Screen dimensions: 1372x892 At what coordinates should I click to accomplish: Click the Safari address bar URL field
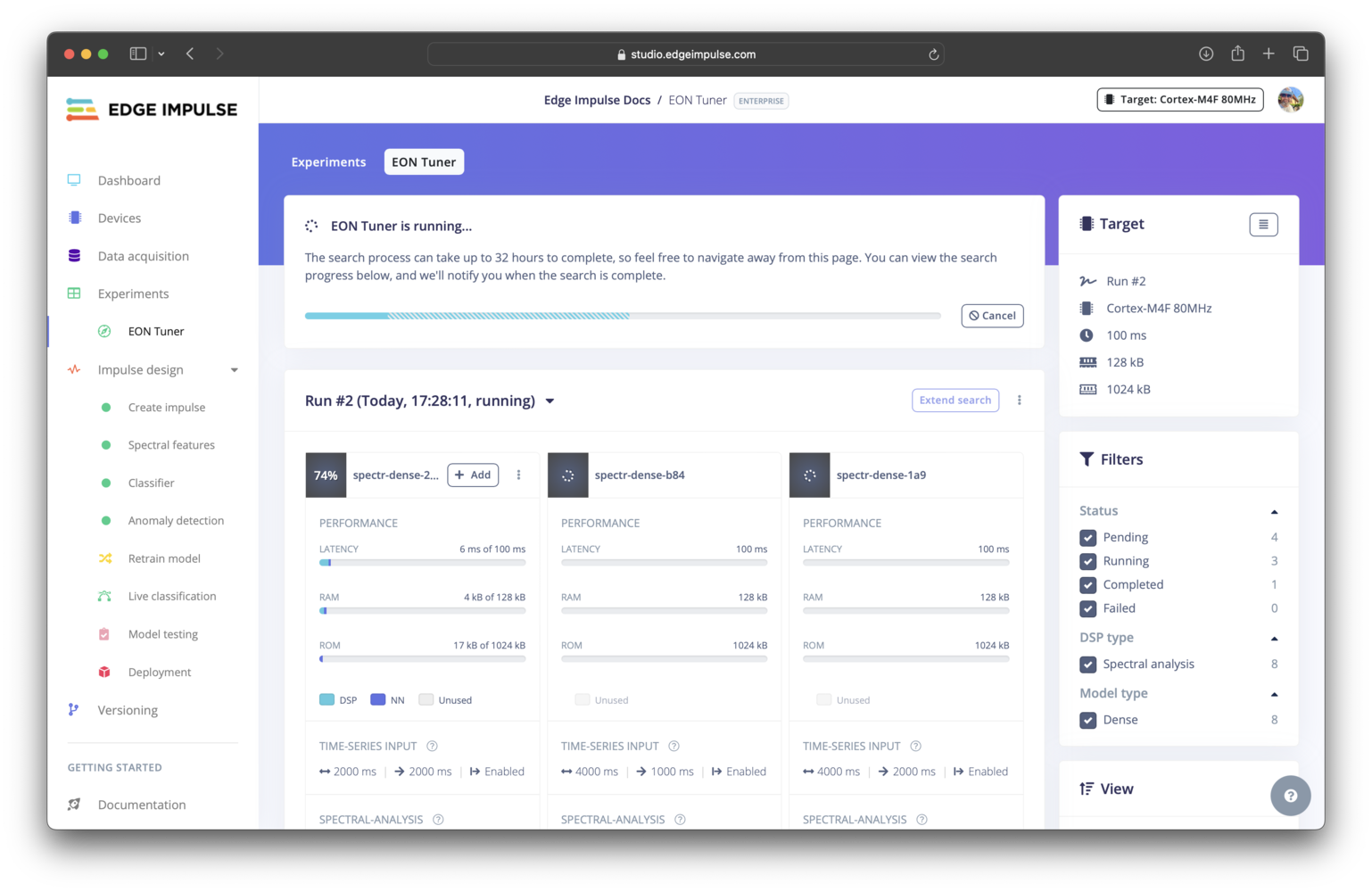(685, 54)
